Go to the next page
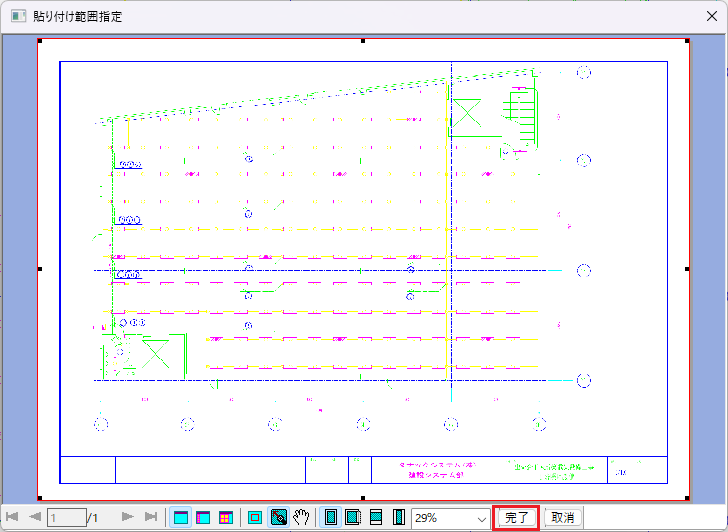Viewport: 728px width, 532px height. pos(127,517)
